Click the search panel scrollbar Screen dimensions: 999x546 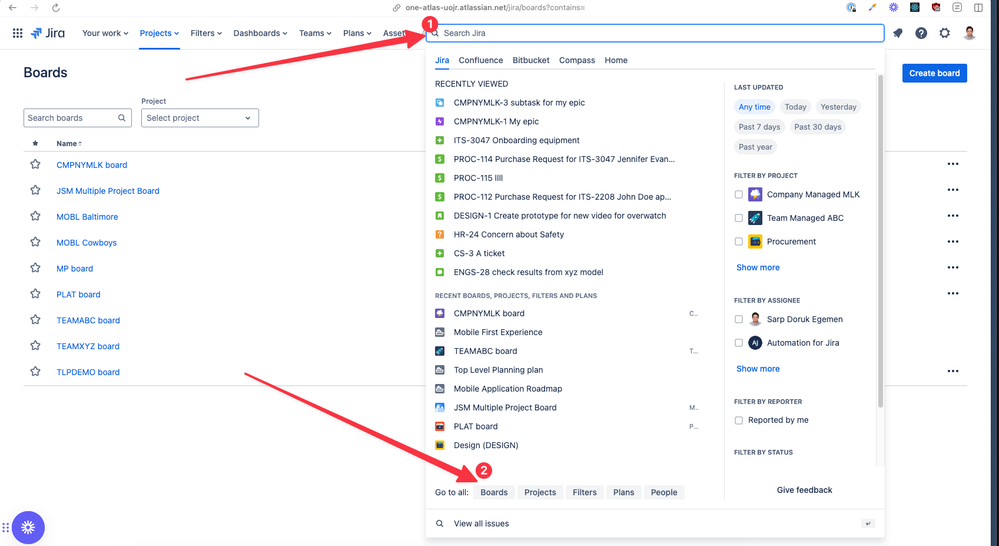pos(880,241)
